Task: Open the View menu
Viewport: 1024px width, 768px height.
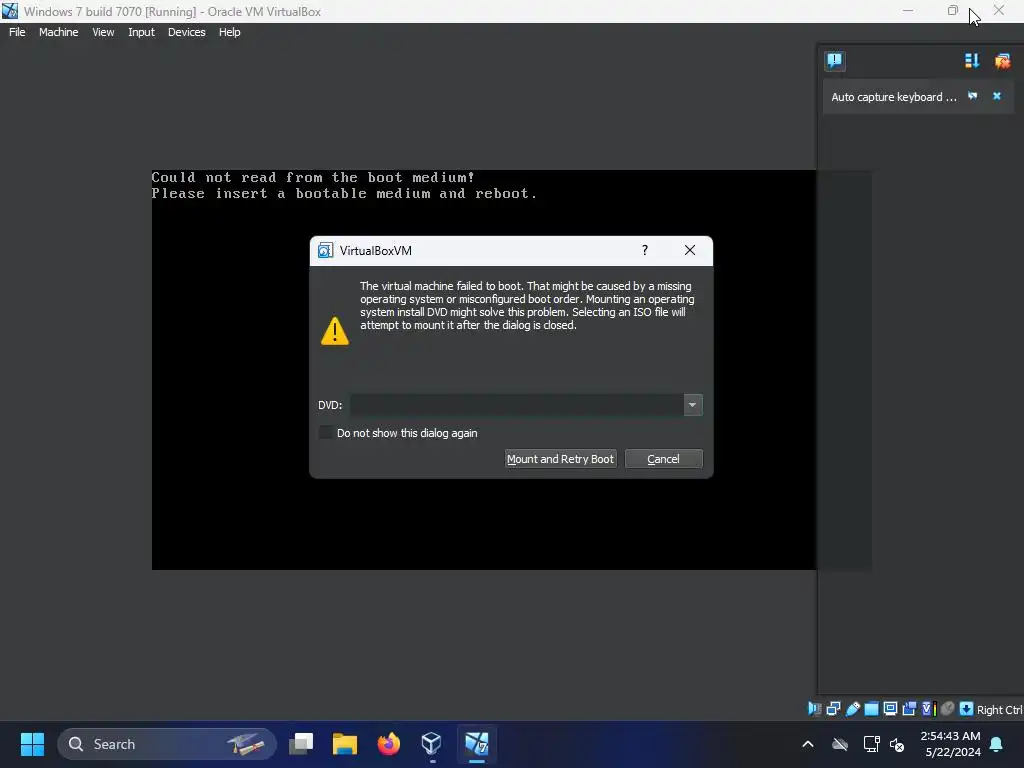Action: [103, 32]
